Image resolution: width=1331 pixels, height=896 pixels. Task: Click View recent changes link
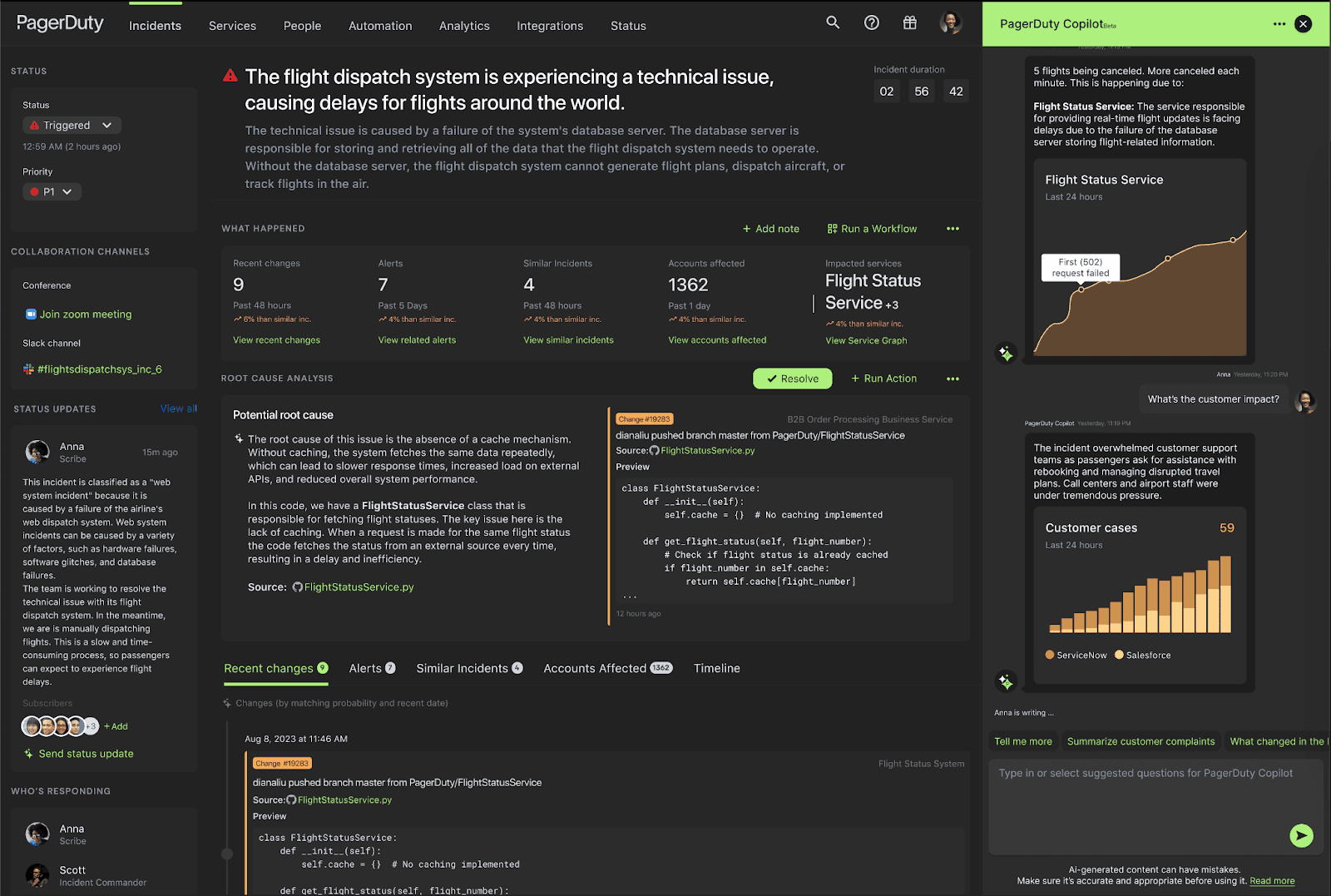[276, 340]
